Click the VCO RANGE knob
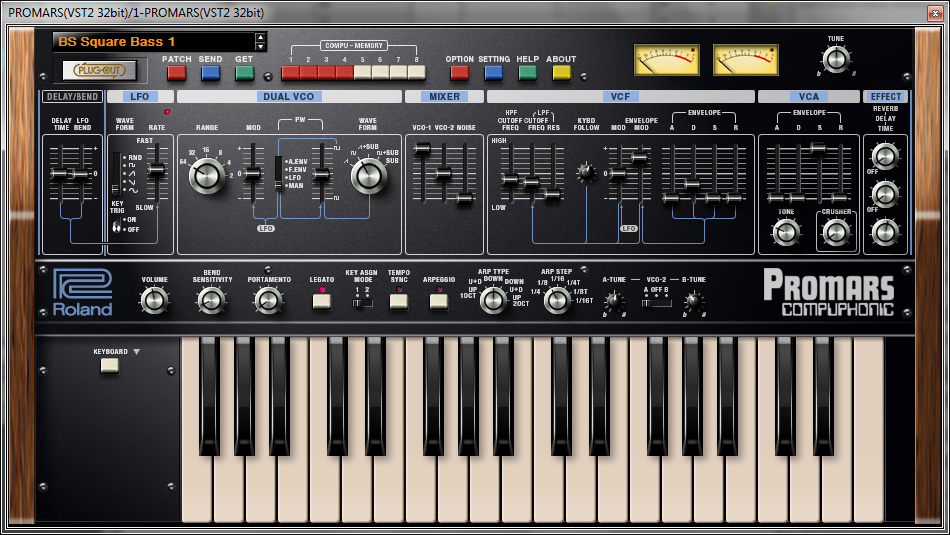The width and height of the screenshot is (950, 535). click(x=207, y=176)
